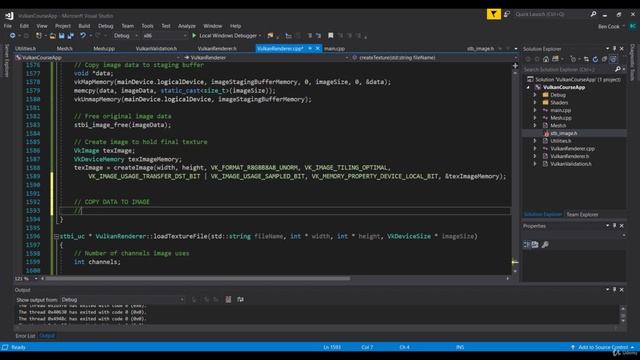
Task: Open the Debug configuration dropdown
Action: [125, 36]
